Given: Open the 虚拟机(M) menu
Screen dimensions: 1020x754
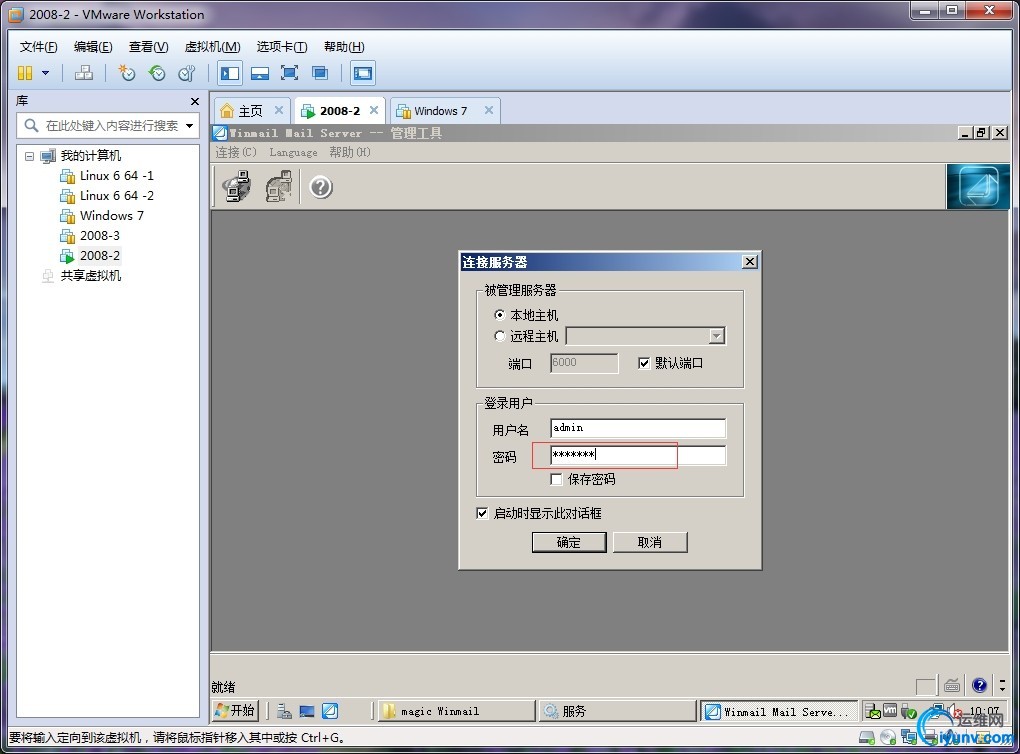Looking at the screenshot, I should [213, 47].
